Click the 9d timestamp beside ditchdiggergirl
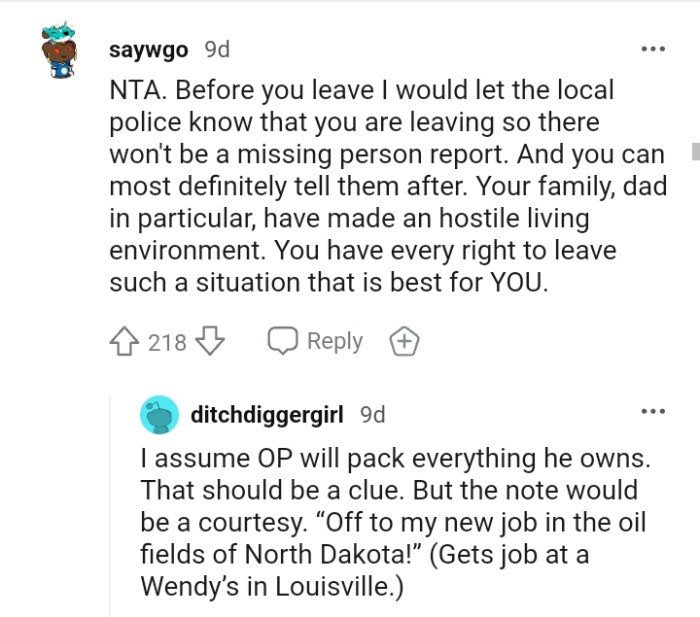 372,414
